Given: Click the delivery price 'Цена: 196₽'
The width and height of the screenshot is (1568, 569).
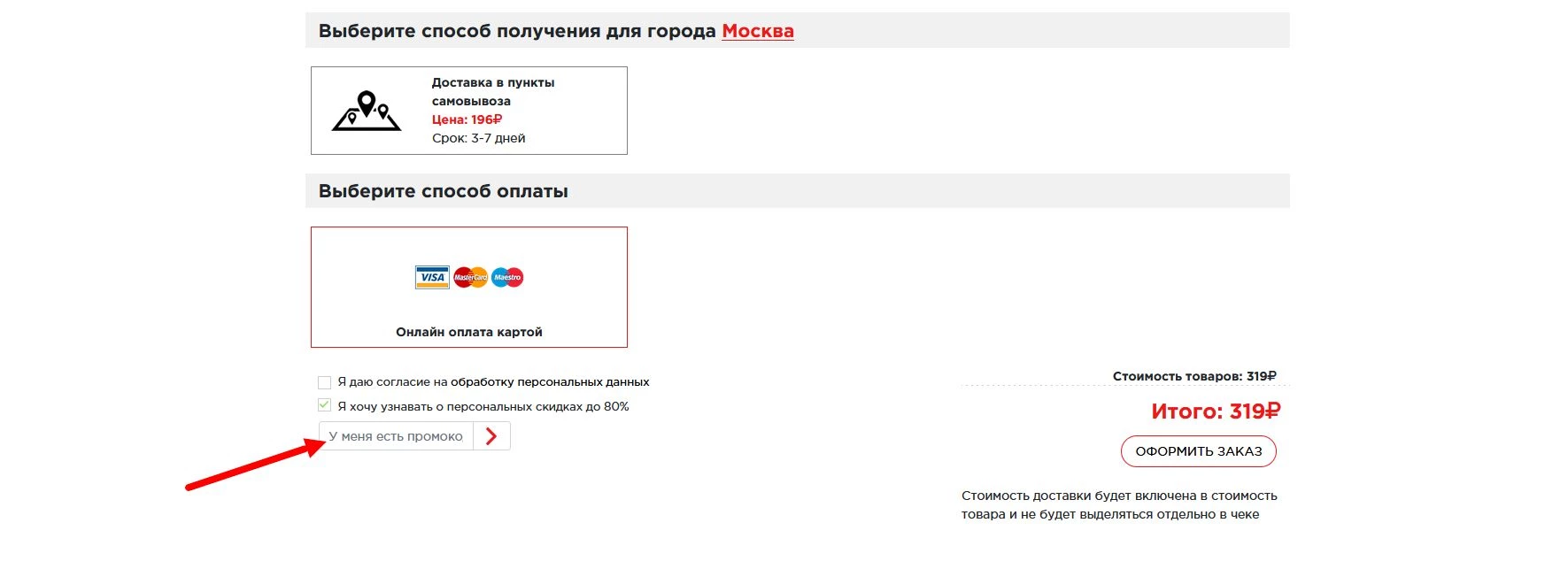Looking at the screenshot, I should (x=467, y=119).
